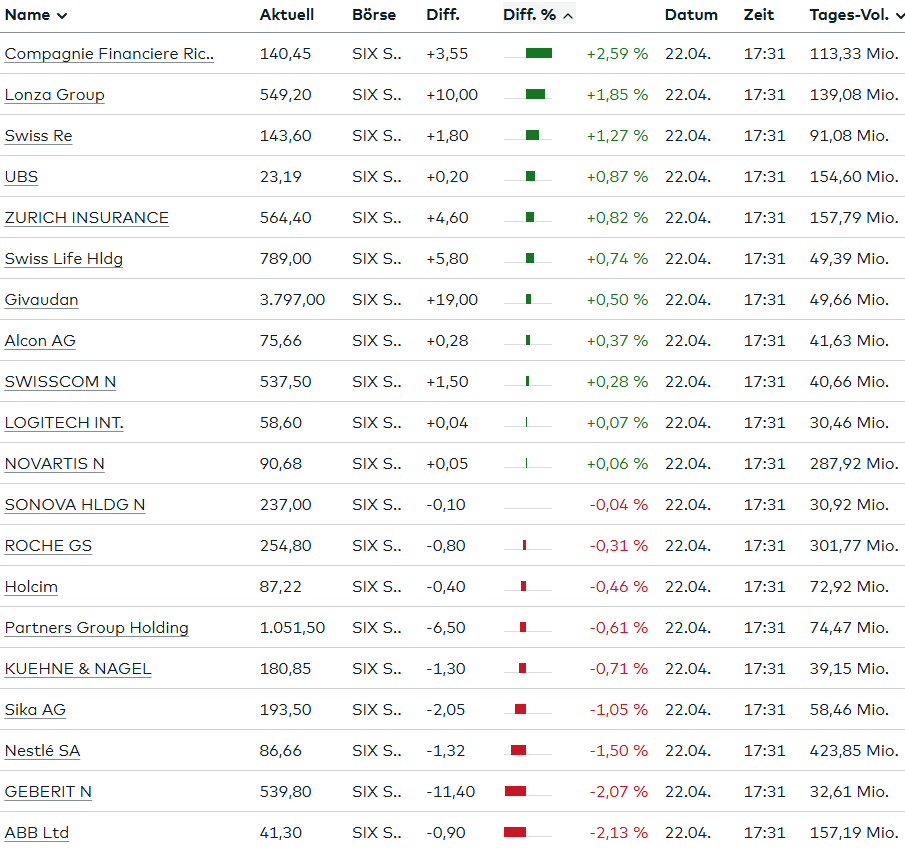The image size is (905, 851).
Task: Sort by Tages-Vol. column header
Action: point(857,15)
